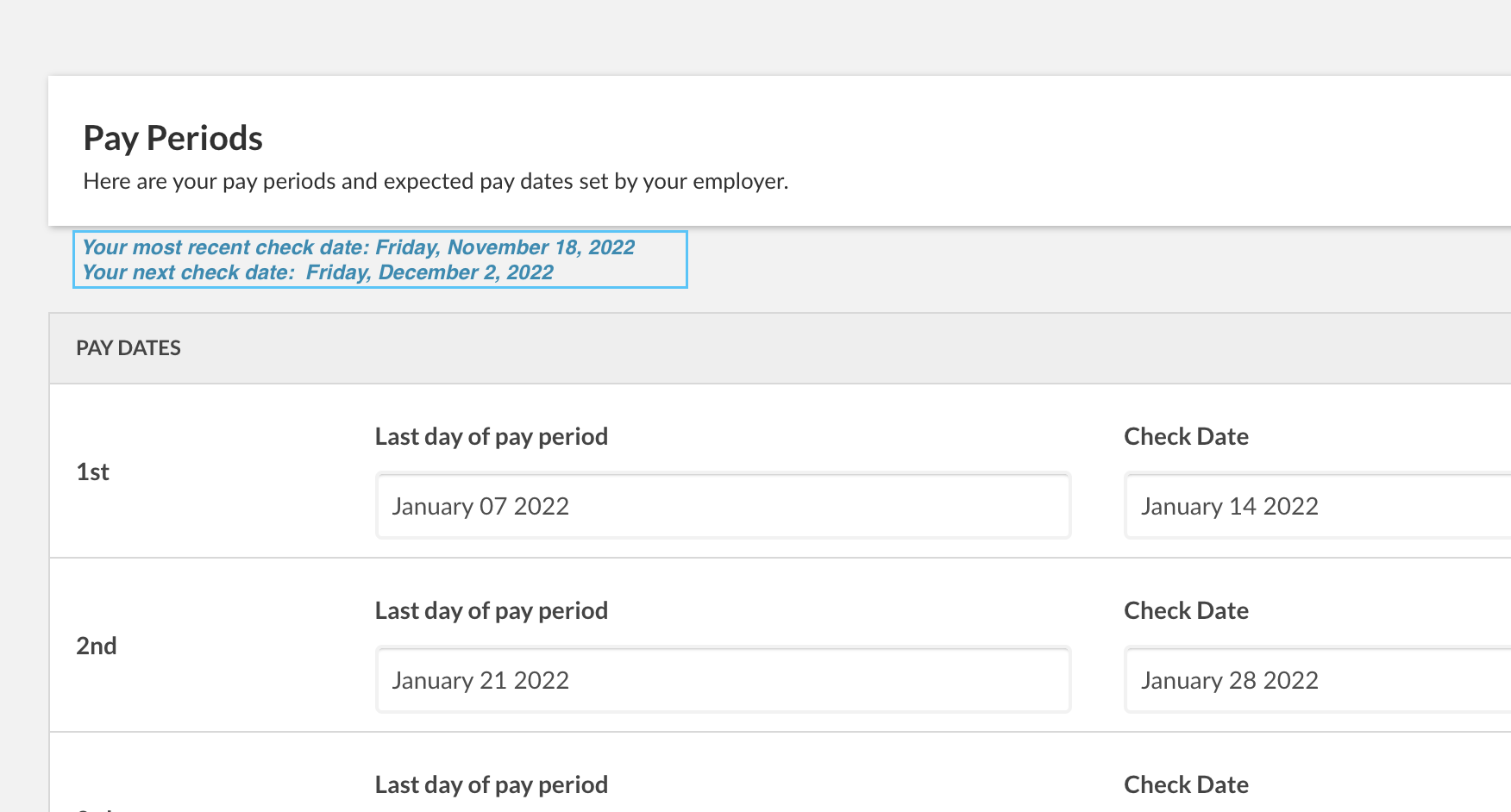1511x812 pixels.
Task: Select the '2nd' pay period row label
Action: [x=97, y=646]
